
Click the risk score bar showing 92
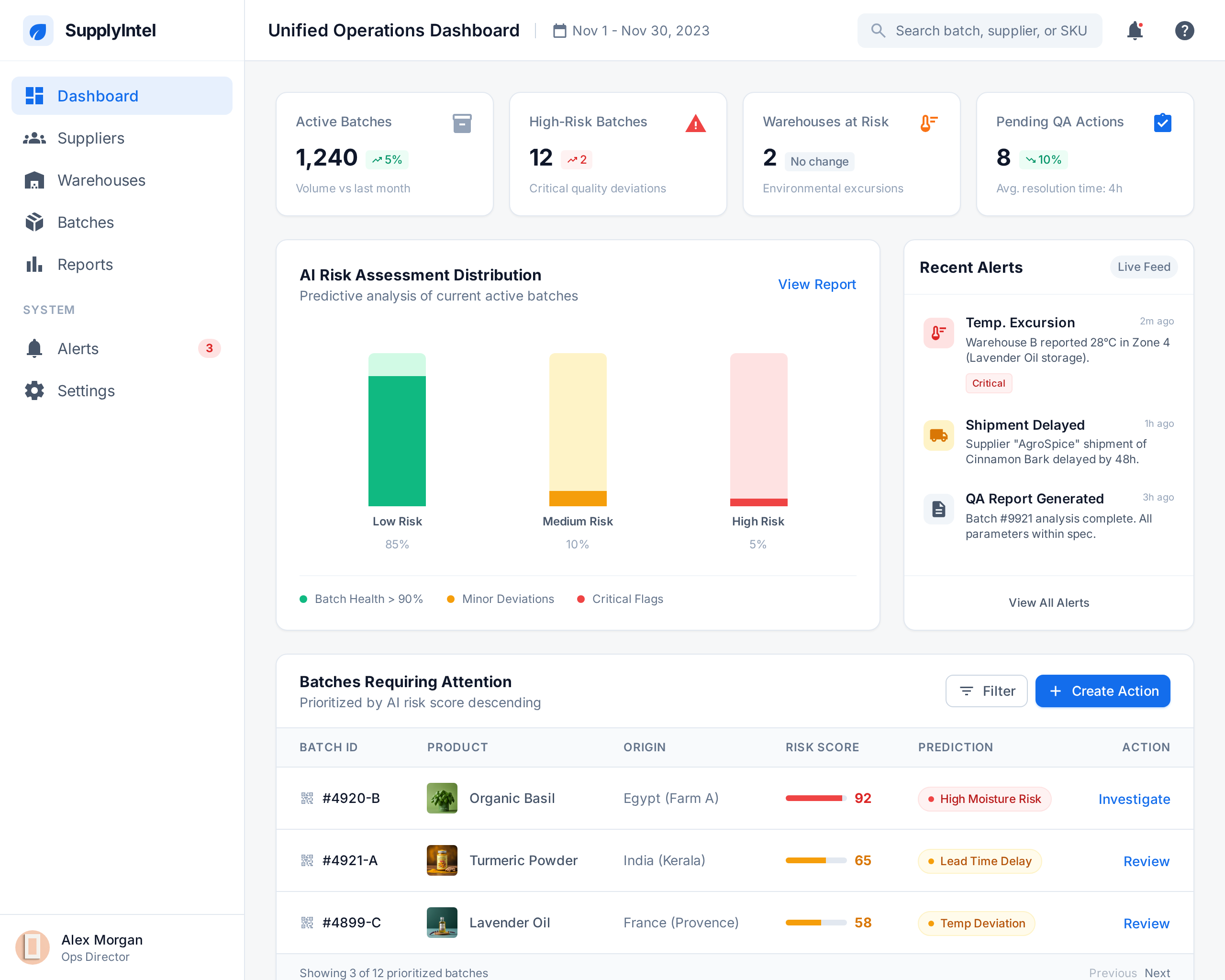tap(816, 798)
